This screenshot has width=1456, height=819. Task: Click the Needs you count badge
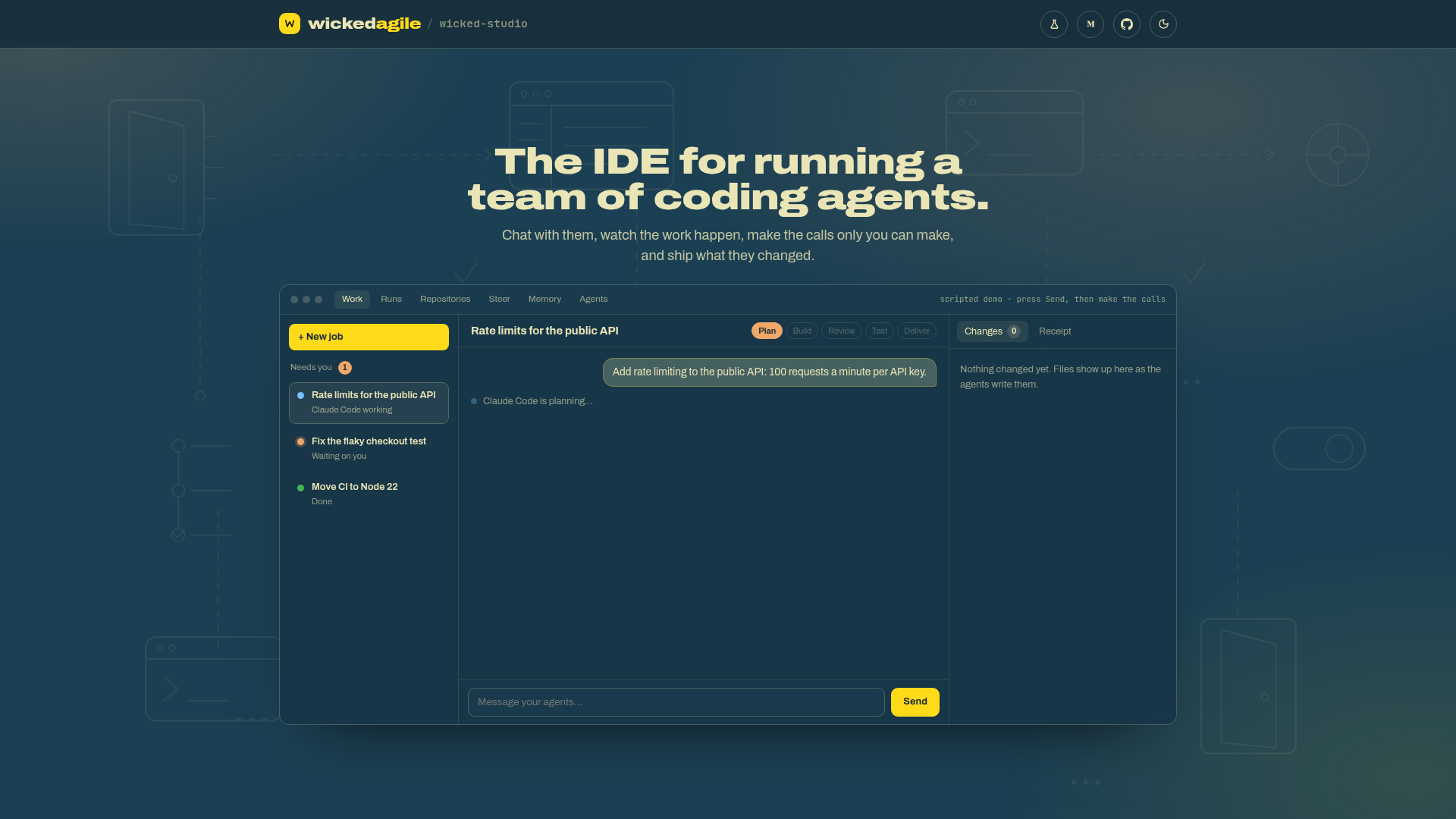click(x=345, y=368)
